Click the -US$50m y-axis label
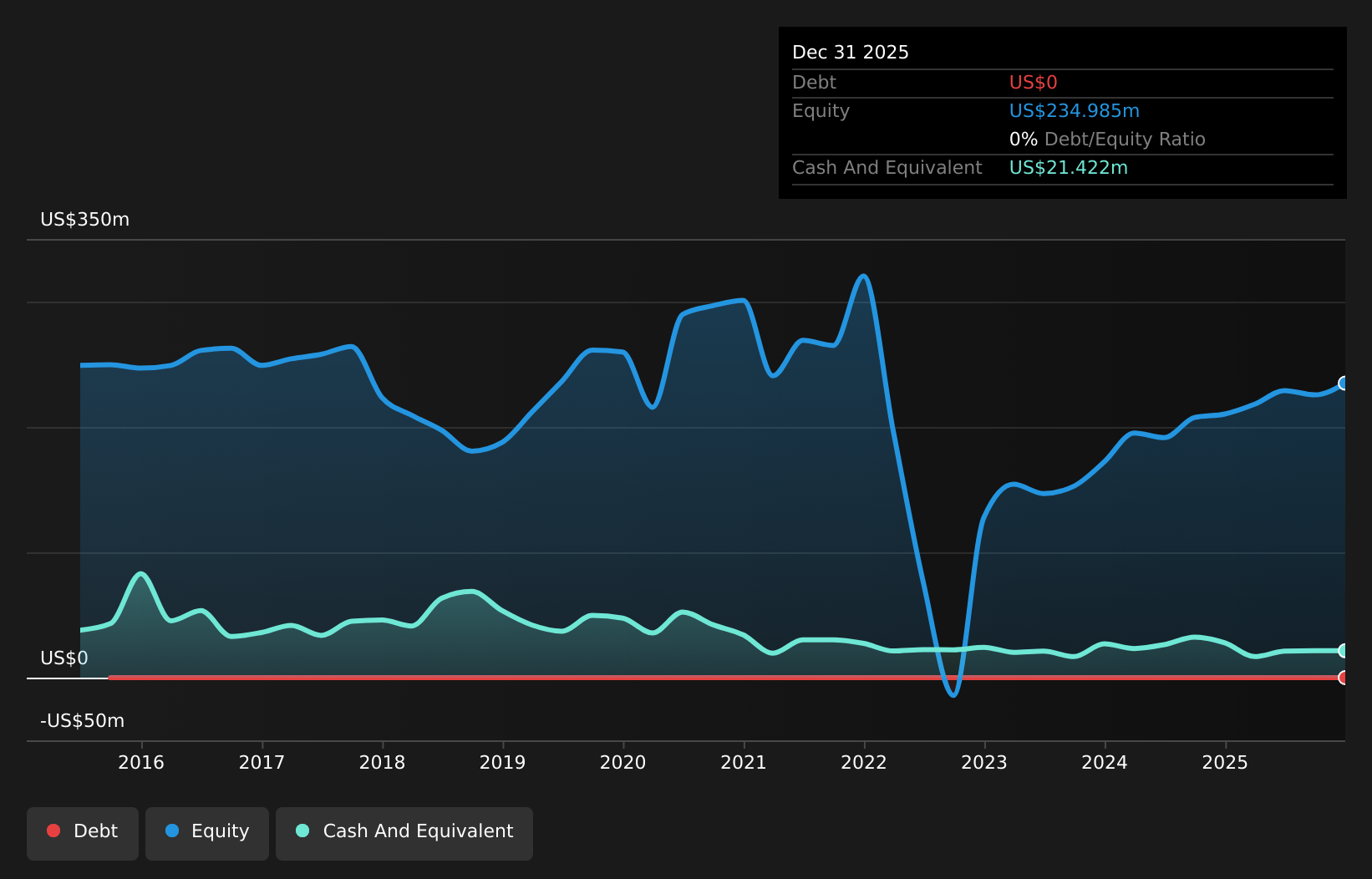This screenshot has width=1372, height=879. (x=82, y=721)
